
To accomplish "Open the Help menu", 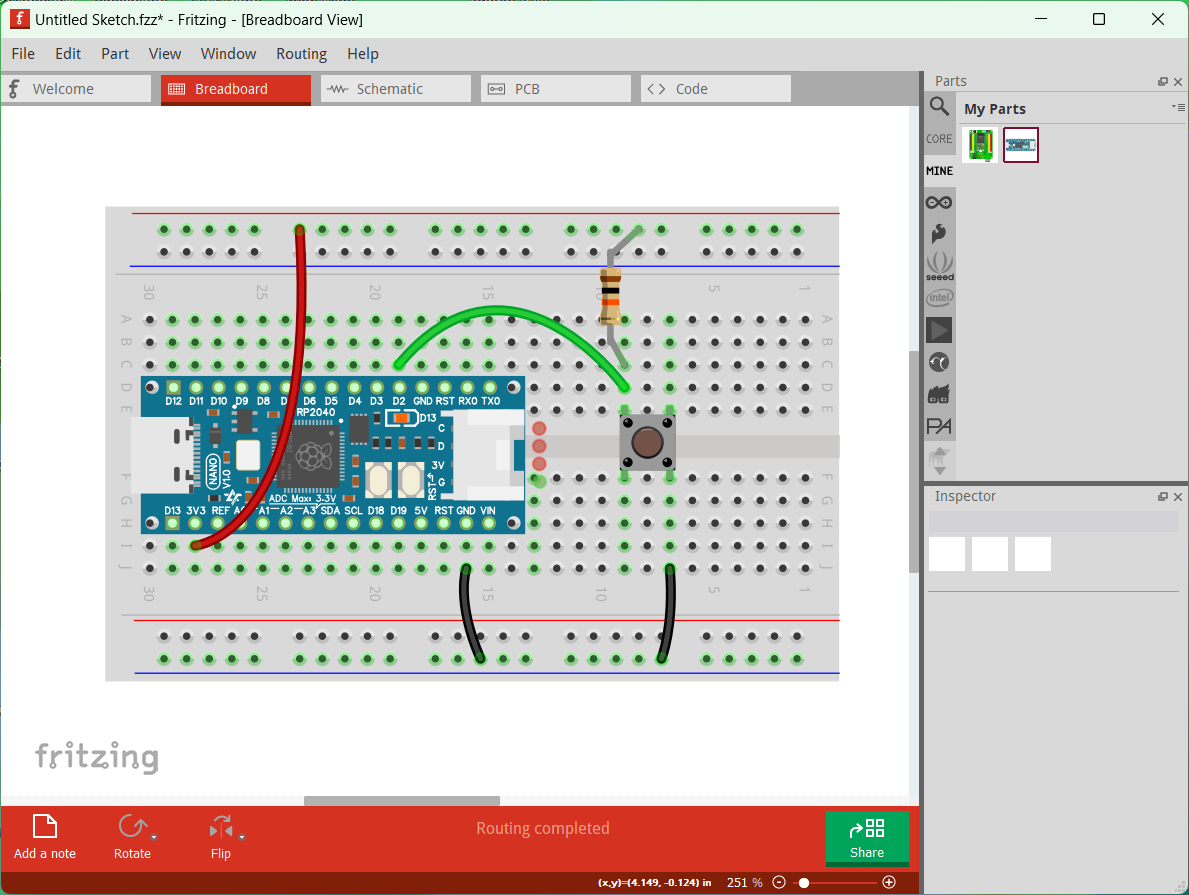I will click(x=362, y=54).
